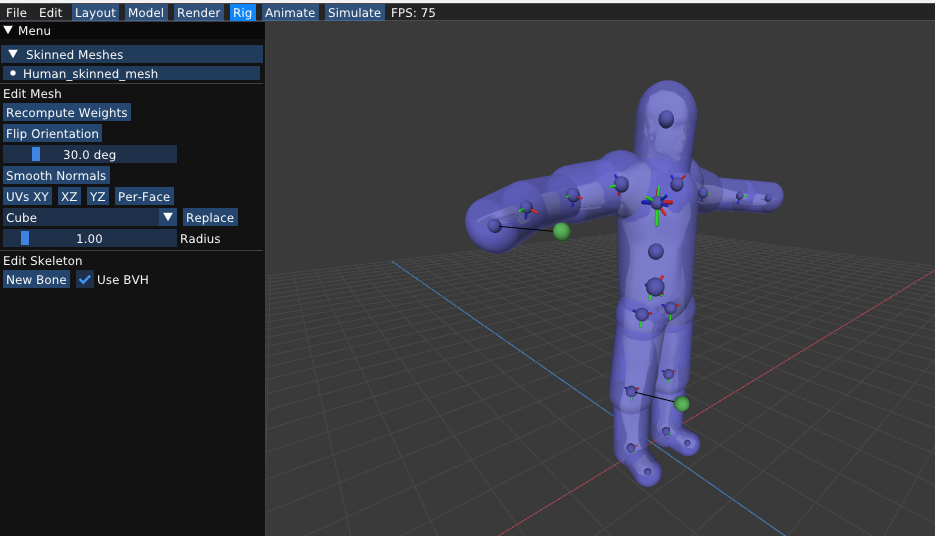Viewport: 935px width, 536px height.
Task: Click Smooth Normals
Action: [56, 176]
